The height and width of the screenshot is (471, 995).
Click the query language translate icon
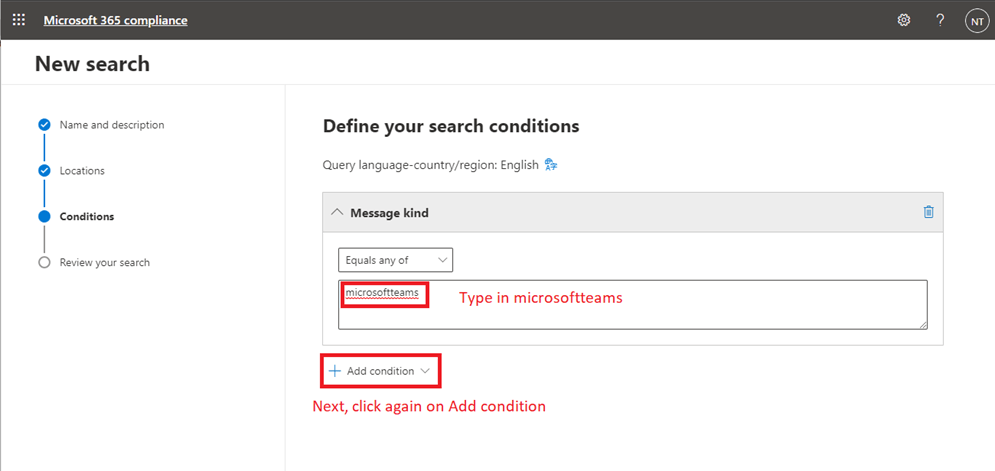tap(551, 165)
